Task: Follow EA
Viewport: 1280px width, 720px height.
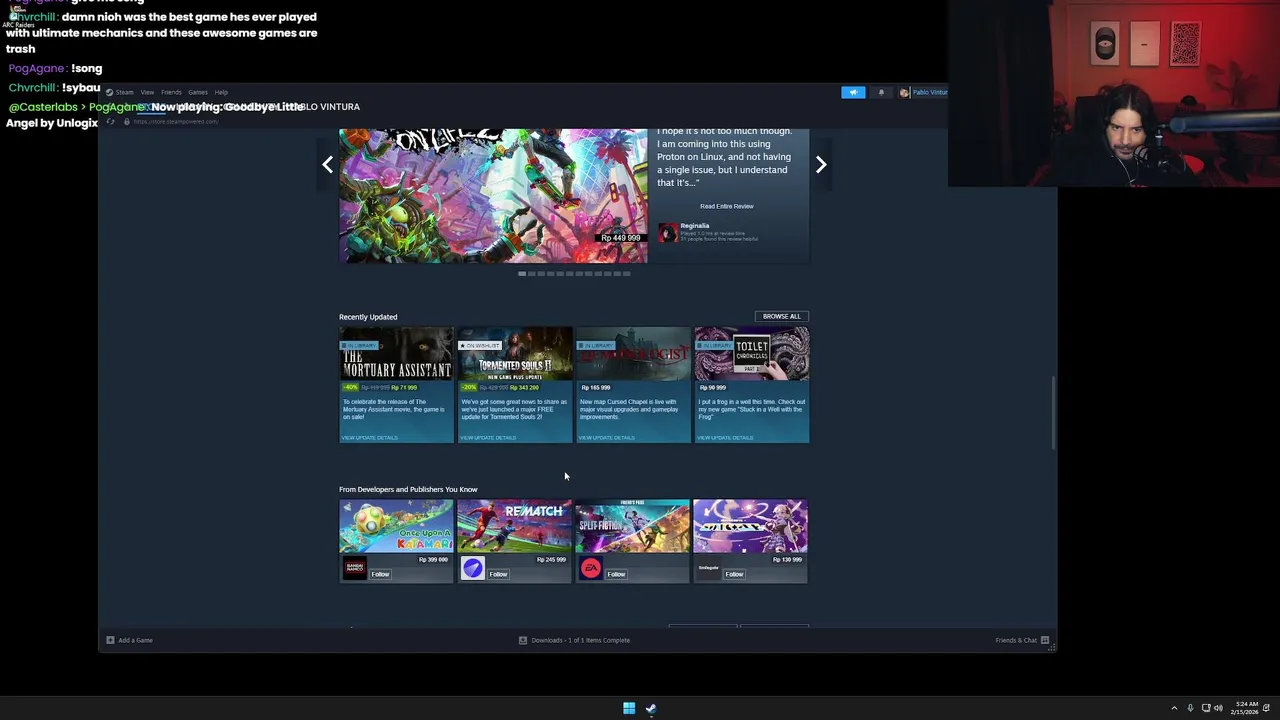Action: [x=616, y=574]
